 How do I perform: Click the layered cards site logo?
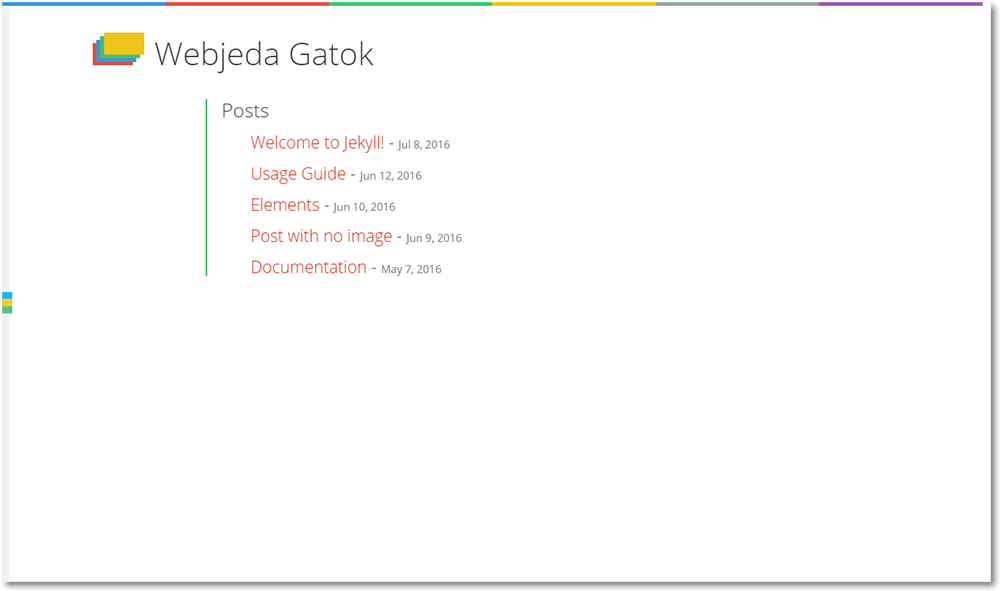[118, 48]
